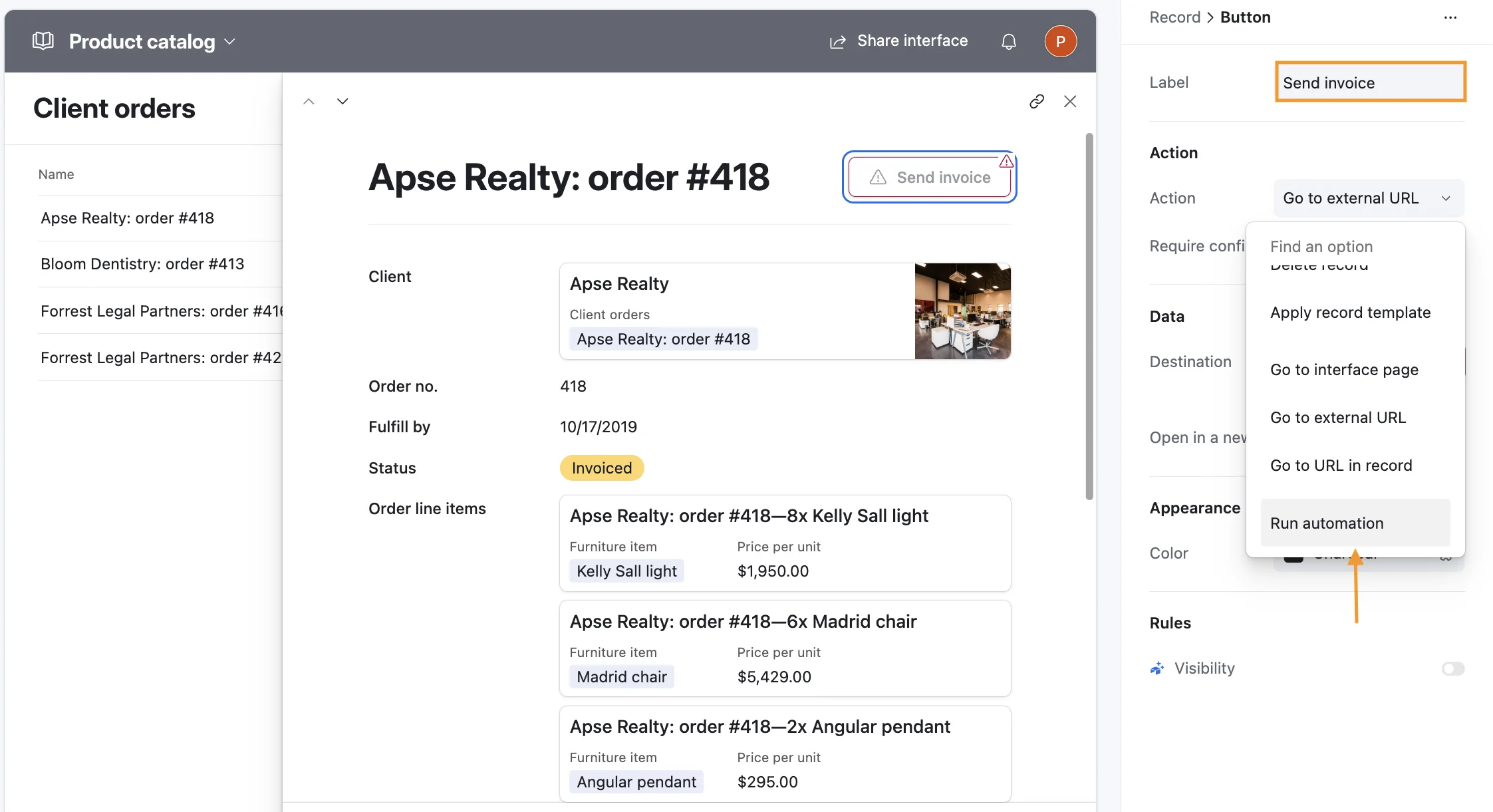Click the sparkle icon beside Visibility
Screen dimensions: 1493x812
click(x=1156, y=668)
